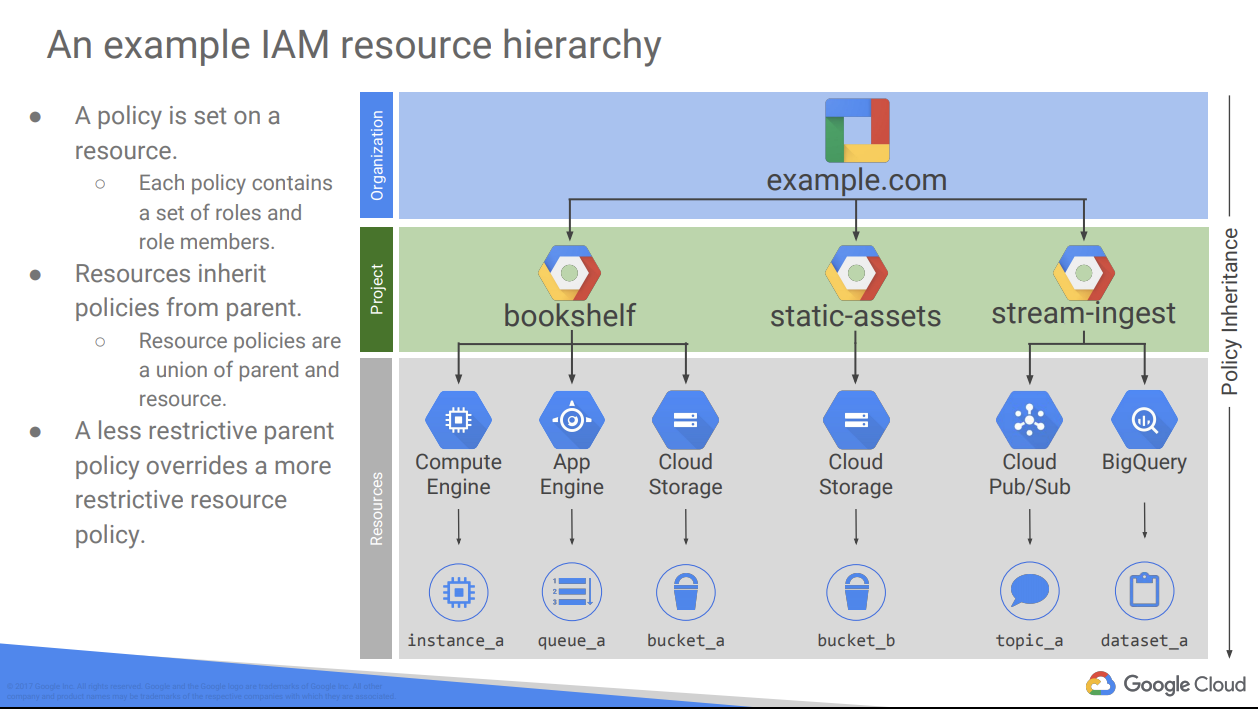Image resolution: width=1258 pixels, height=710 pixels.
Task: Click the Google Cloud logo
Action: click(x=1166, y=684)
